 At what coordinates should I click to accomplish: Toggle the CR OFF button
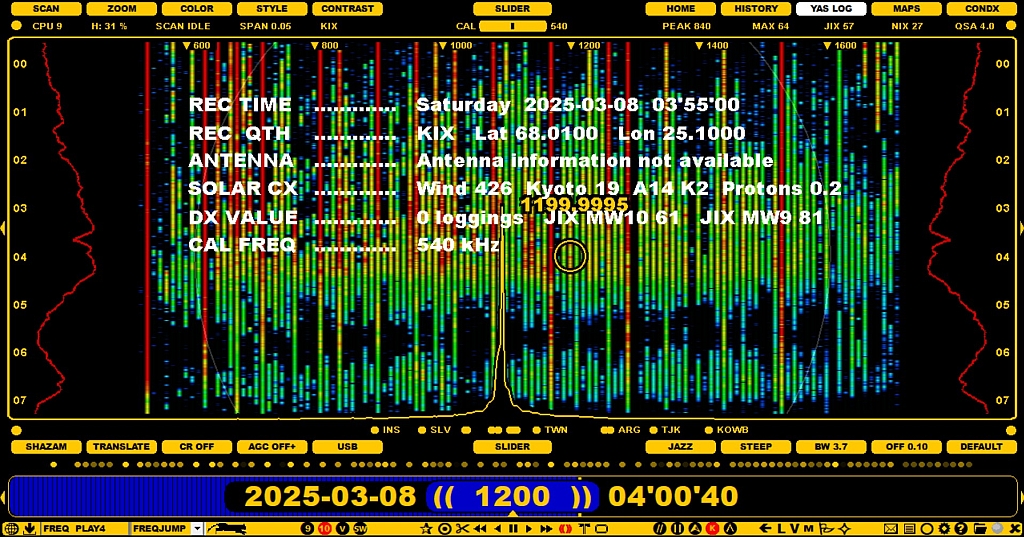[x=190, y=447]
